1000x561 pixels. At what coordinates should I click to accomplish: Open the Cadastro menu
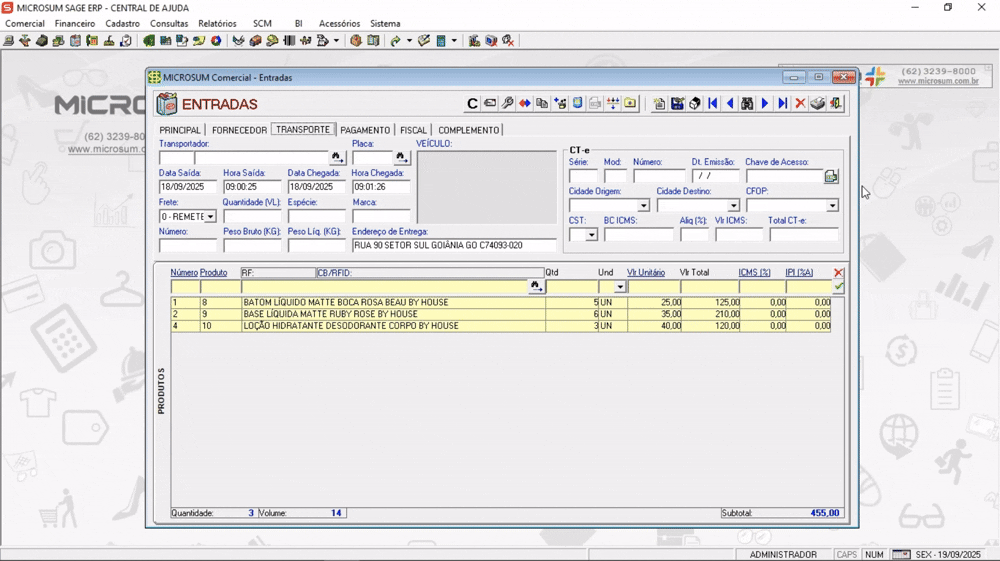122,24
